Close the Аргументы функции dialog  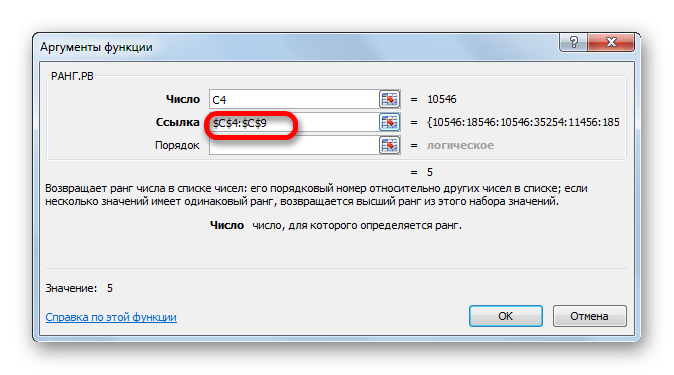pos(611,42)
